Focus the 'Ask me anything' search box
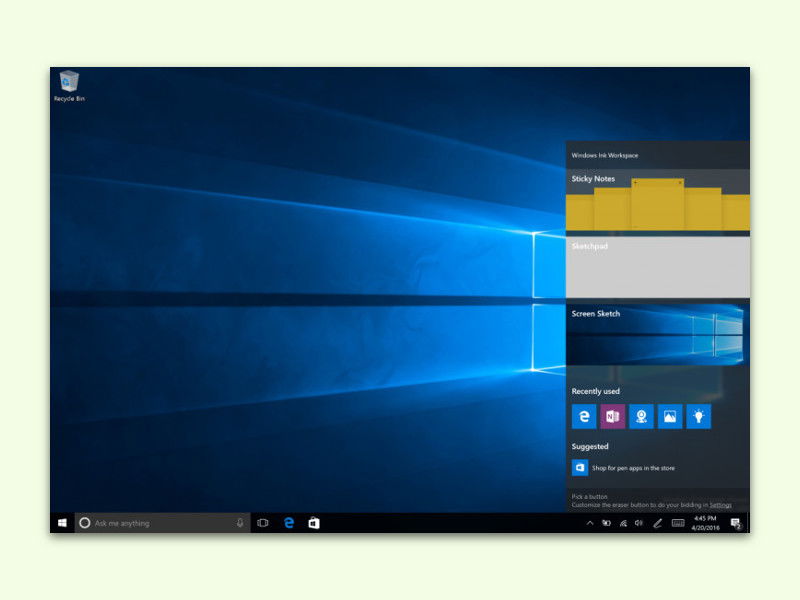 162,523
